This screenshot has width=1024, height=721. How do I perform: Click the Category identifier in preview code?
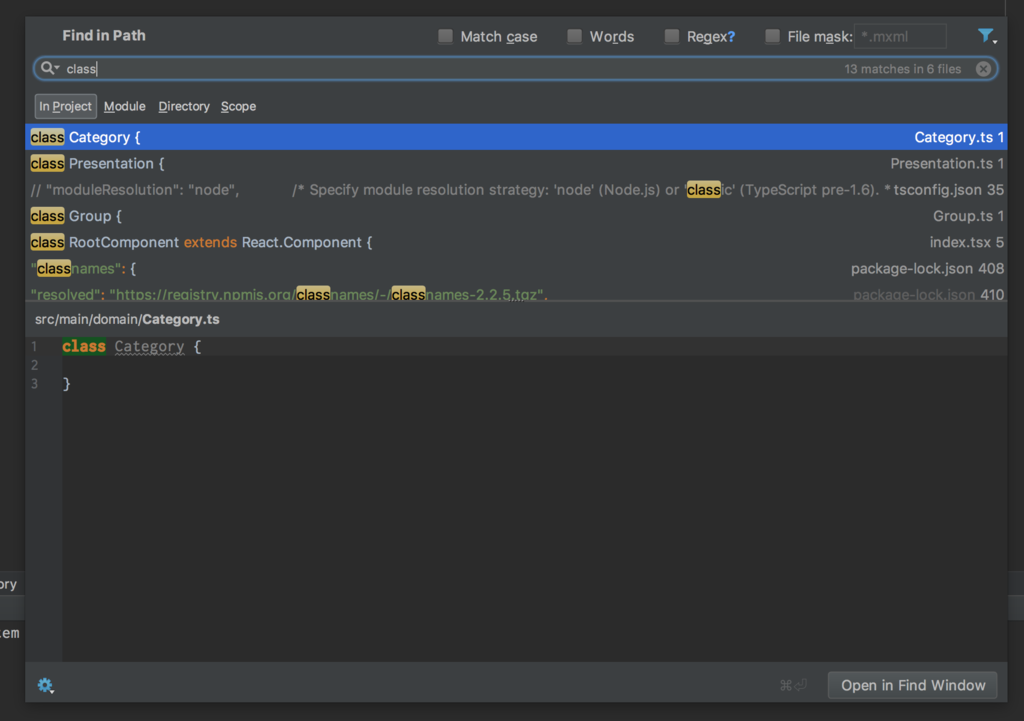point(150,346)
